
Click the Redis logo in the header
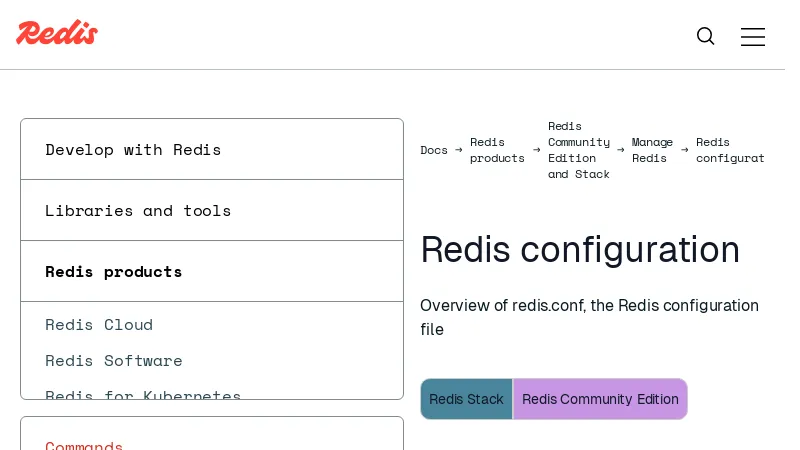[x=57, y=33]
